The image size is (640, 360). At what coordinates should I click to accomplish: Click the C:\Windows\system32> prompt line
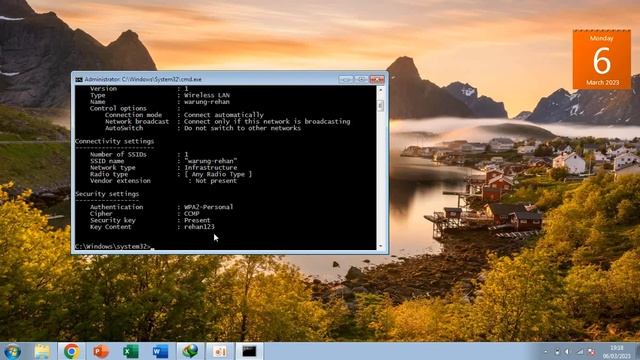pyautogui.click(x=113, y=246)
